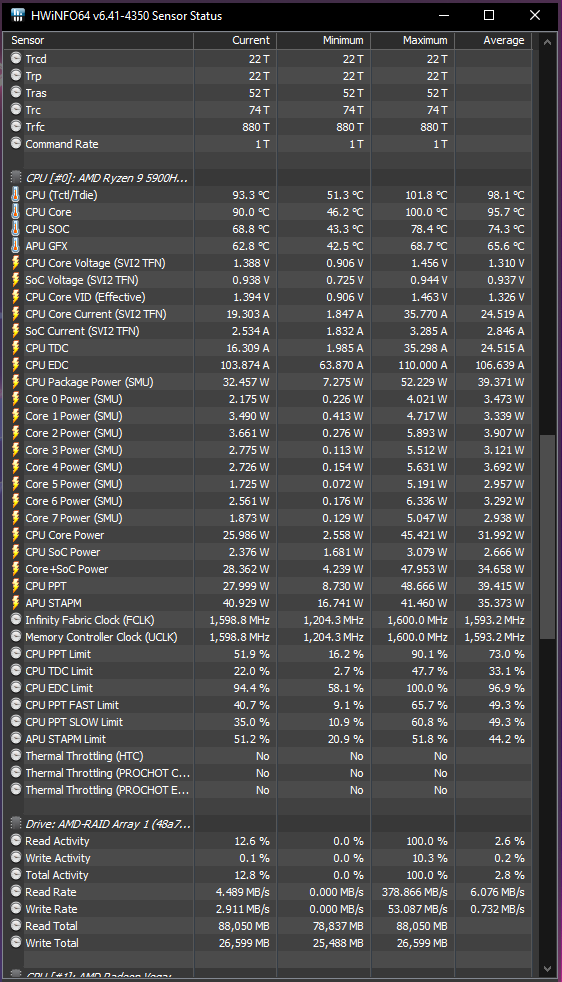
Task: Select the Tras timing row
Action: click(268, 93)
